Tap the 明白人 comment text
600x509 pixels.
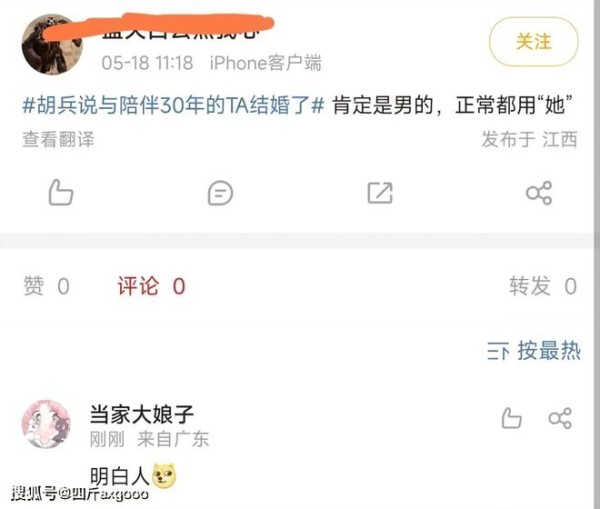pyautogui.click(x=119, y=476)
